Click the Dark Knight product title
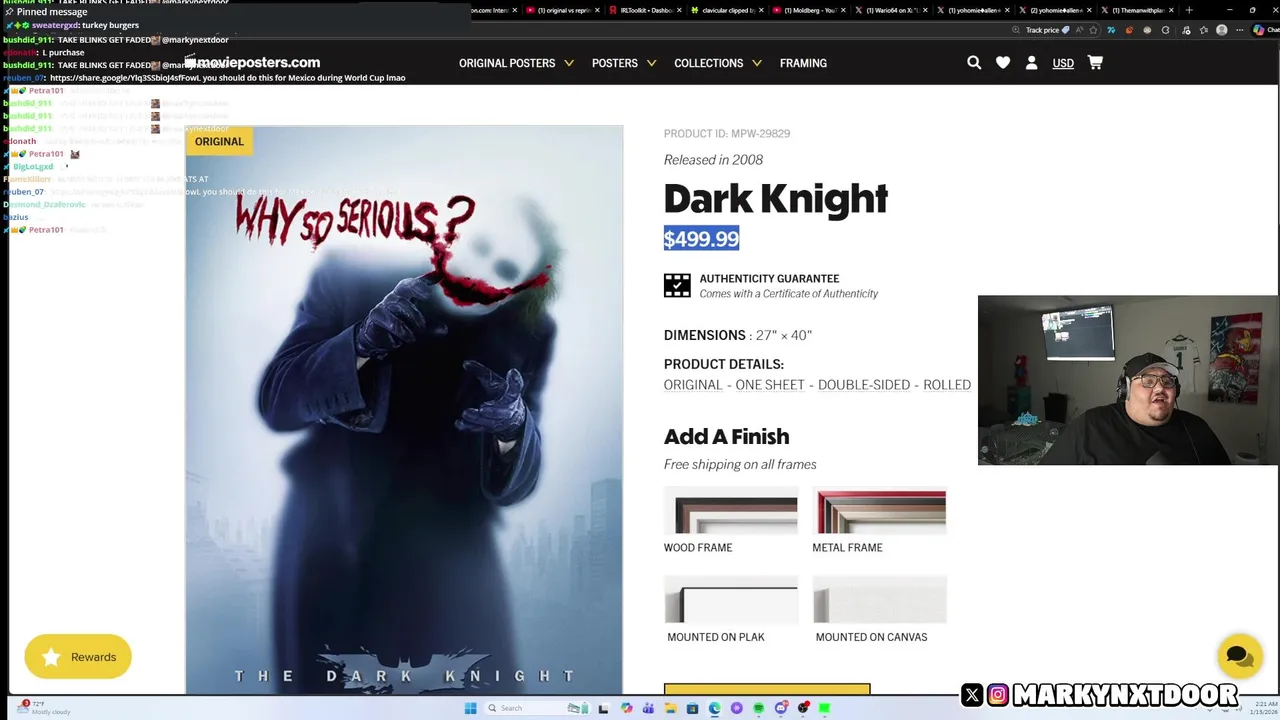This screenshot has height=720, width=1280. [776, 199]
